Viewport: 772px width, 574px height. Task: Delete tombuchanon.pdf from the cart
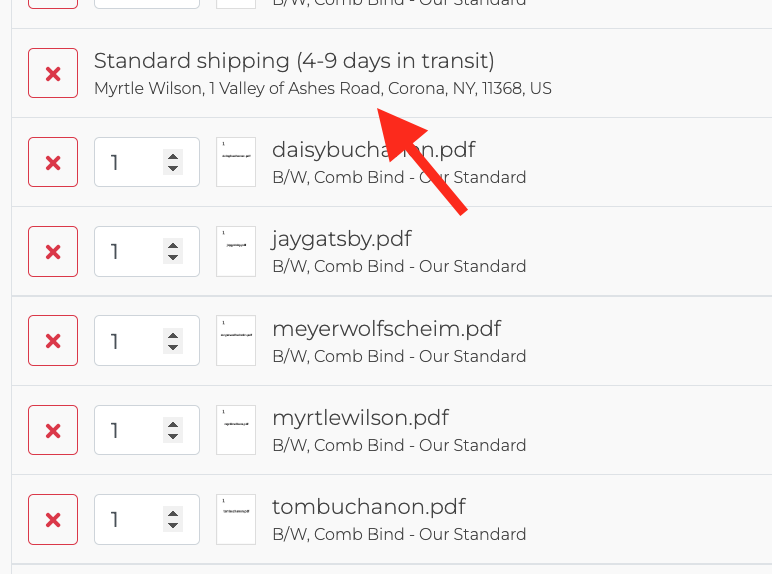click(53, 519)
